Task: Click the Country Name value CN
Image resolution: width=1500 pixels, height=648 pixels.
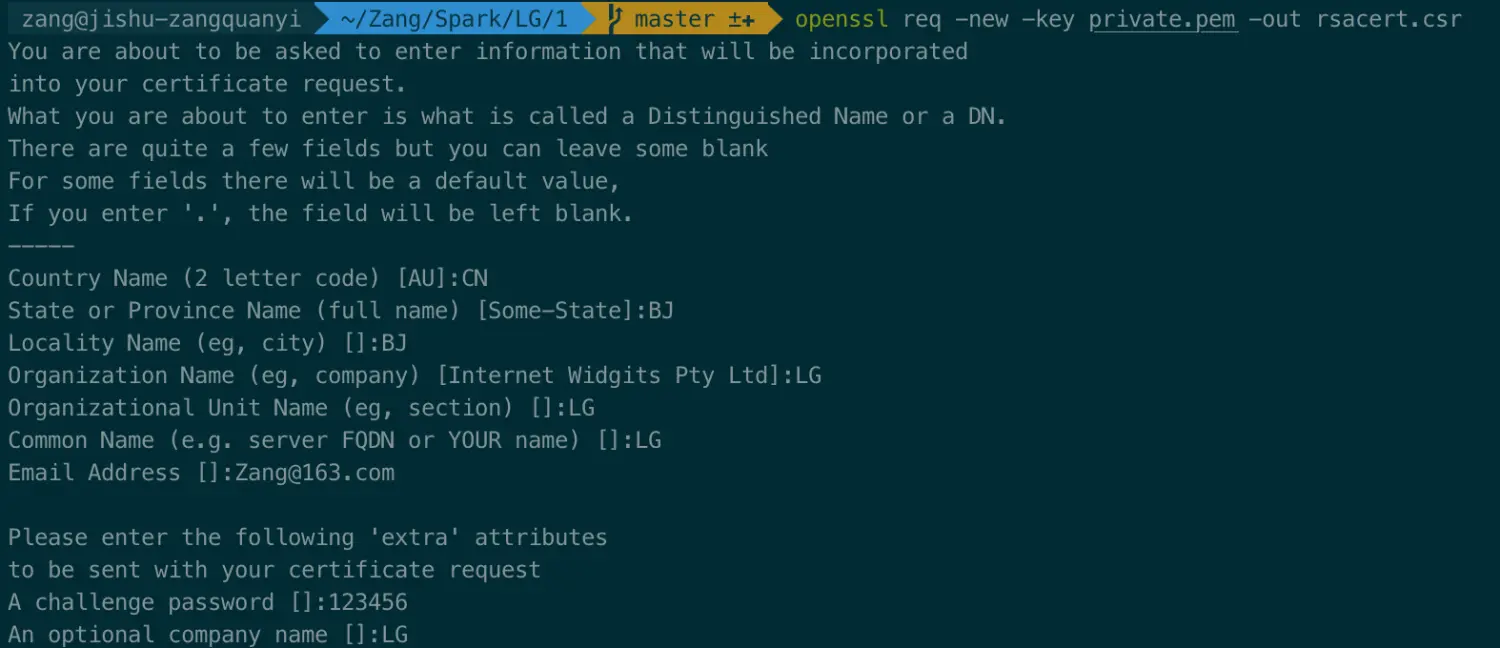Action: pyautogui.click(x=475, y=278)
